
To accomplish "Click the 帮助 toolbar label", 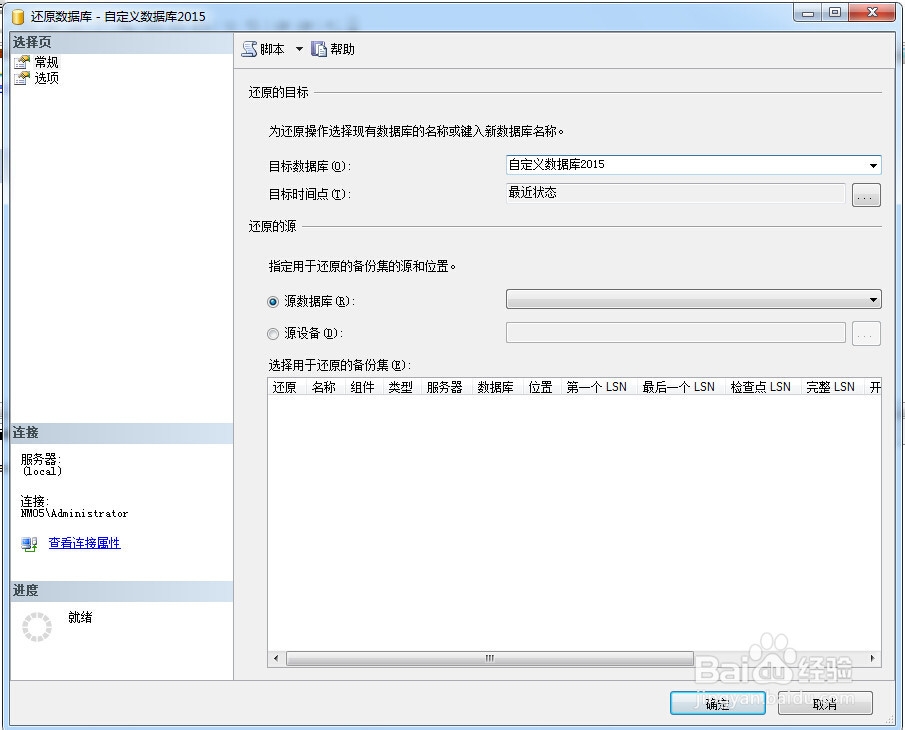I will [x=342, y=49].
